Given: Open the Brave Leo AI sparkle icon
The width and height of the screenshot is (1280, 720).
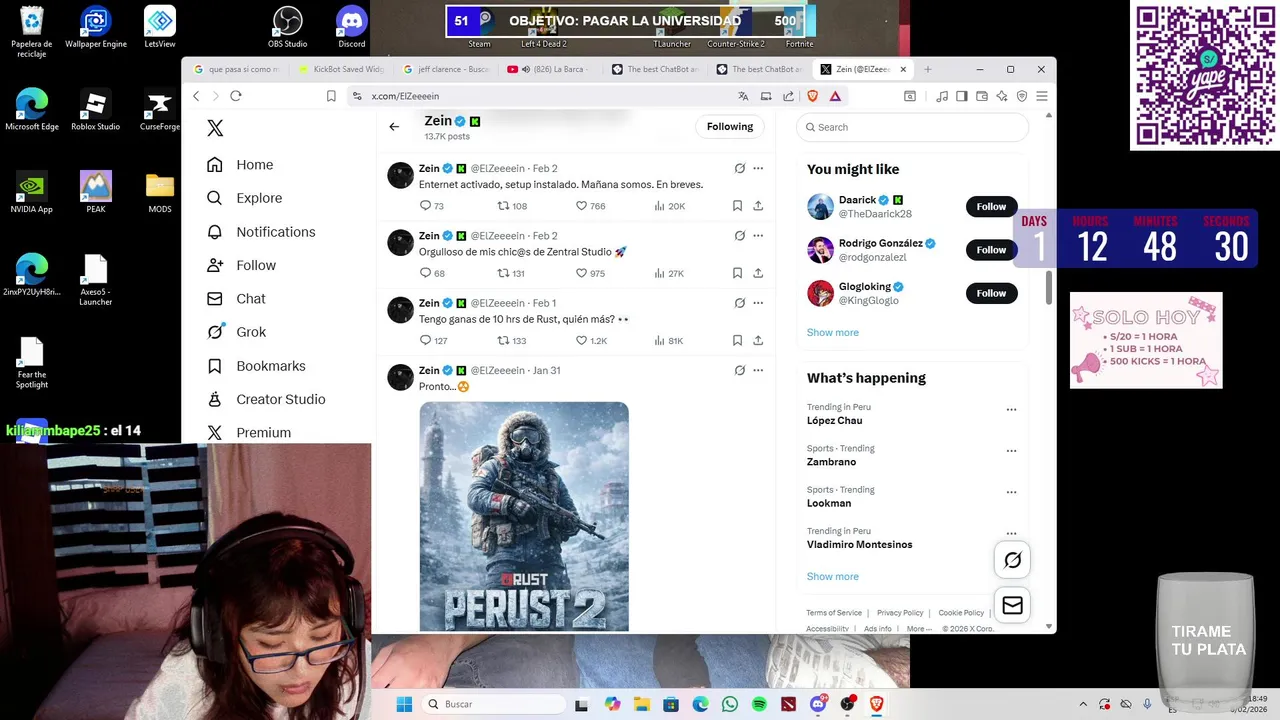Looking at the screenshot, I should click(1001, 96).
